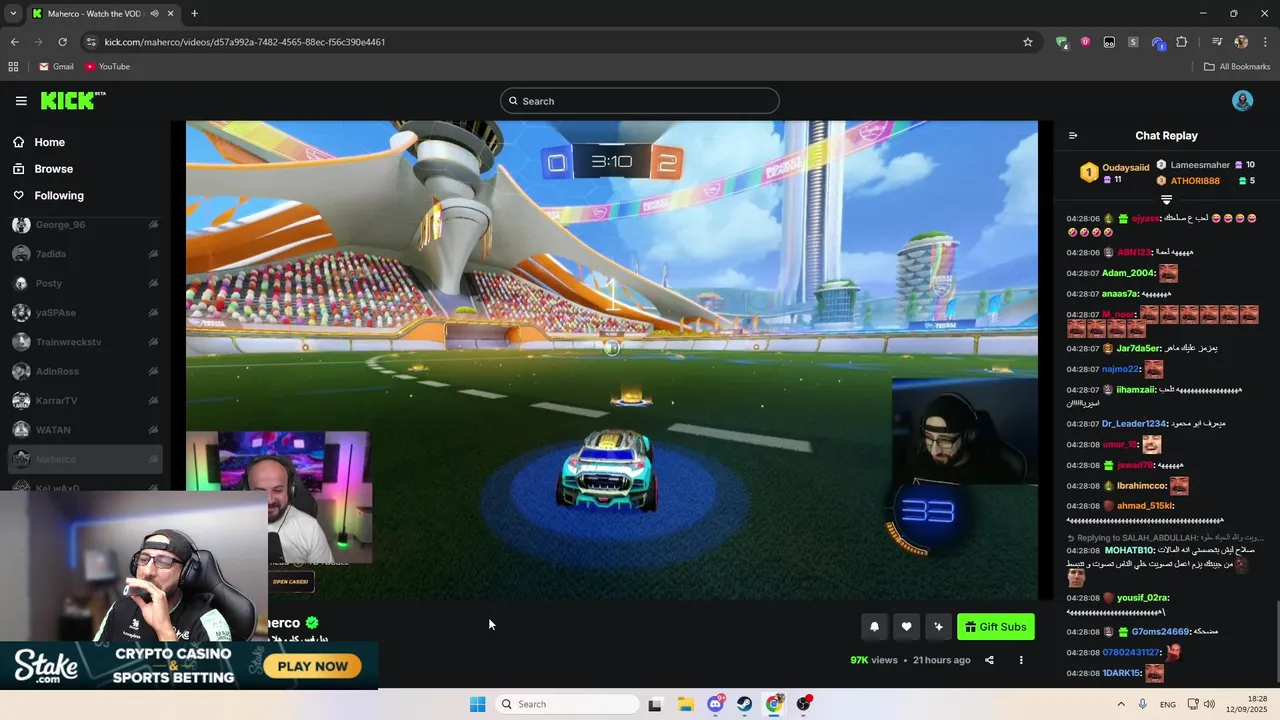Click the Kick search field
The image size is (1280, 720).
(640, 101)
